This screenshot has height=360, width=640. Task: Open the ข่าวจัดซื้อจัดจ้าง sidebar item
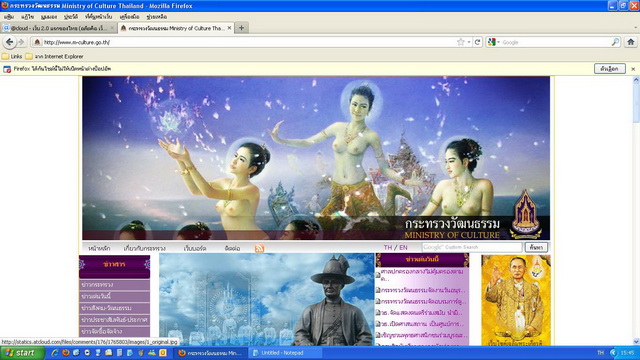click(114, 331)
